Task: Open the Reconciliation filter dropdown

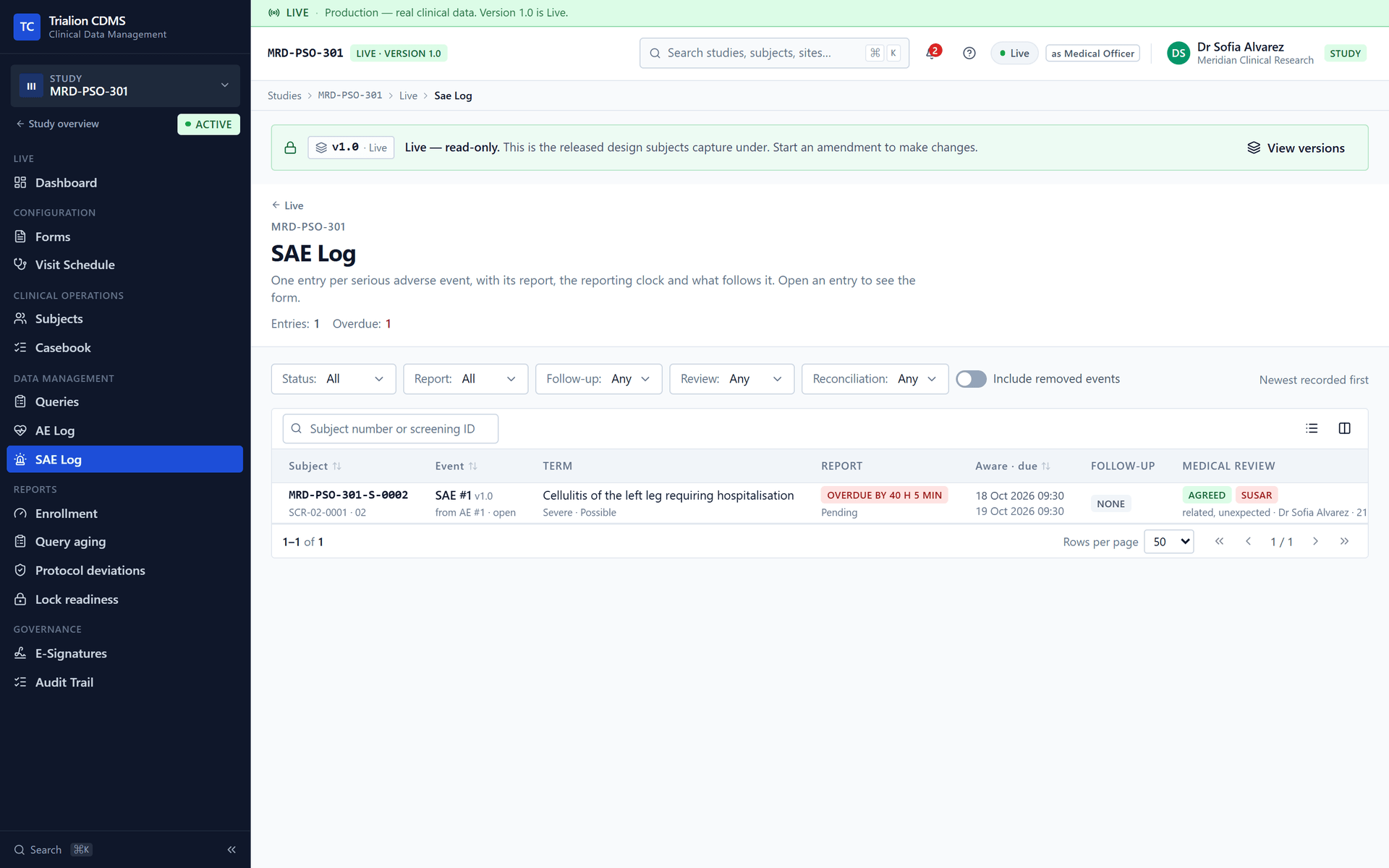Action: tap(875, 379)
